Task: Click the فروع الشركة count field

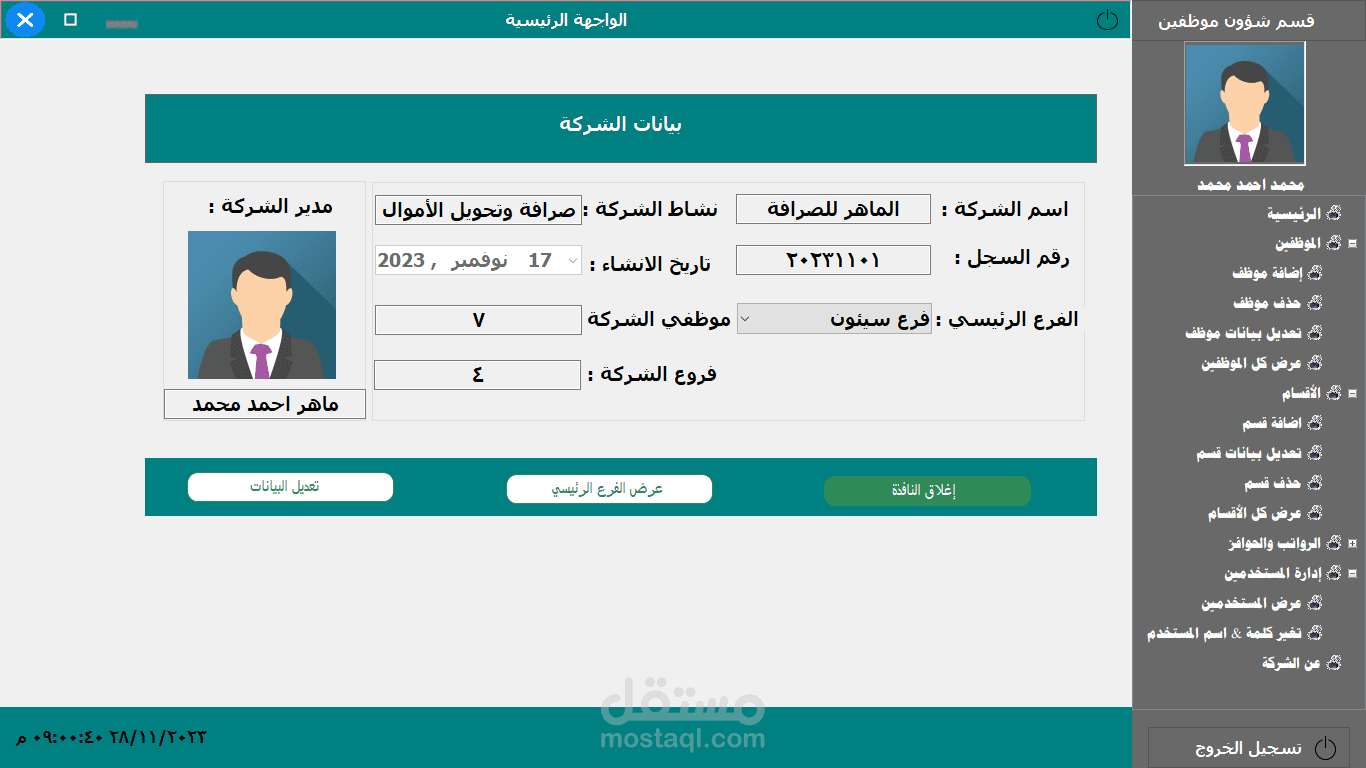Action: pos(477,375)
